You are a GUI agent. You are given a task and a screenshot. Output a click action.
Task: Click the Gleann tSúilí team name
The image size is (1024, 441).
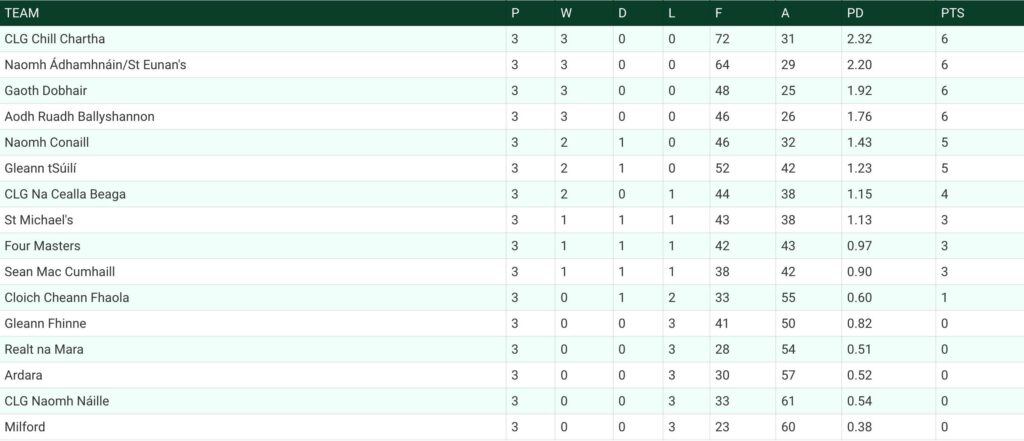click(42, 169)
